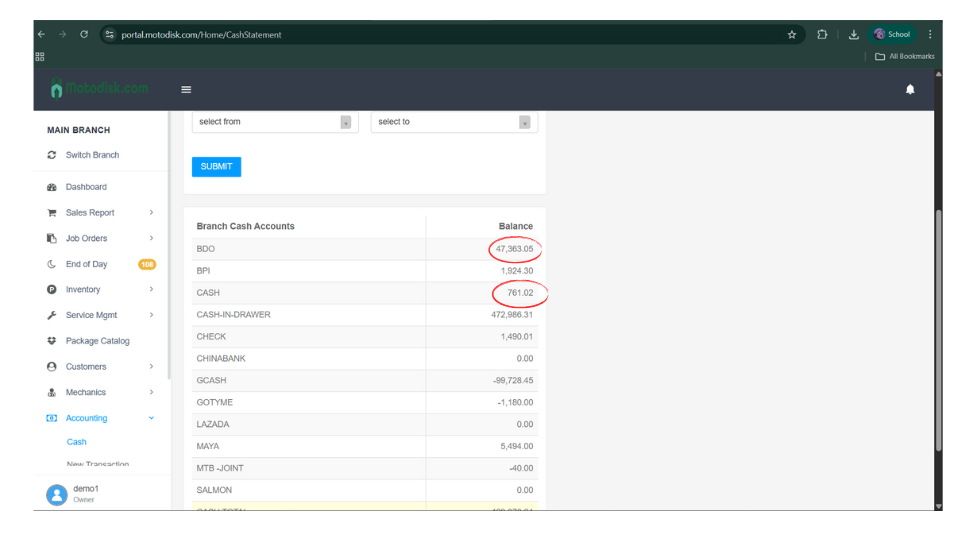
Task: Click the Service Mgmt wrench icon
Action: [52, 315]
